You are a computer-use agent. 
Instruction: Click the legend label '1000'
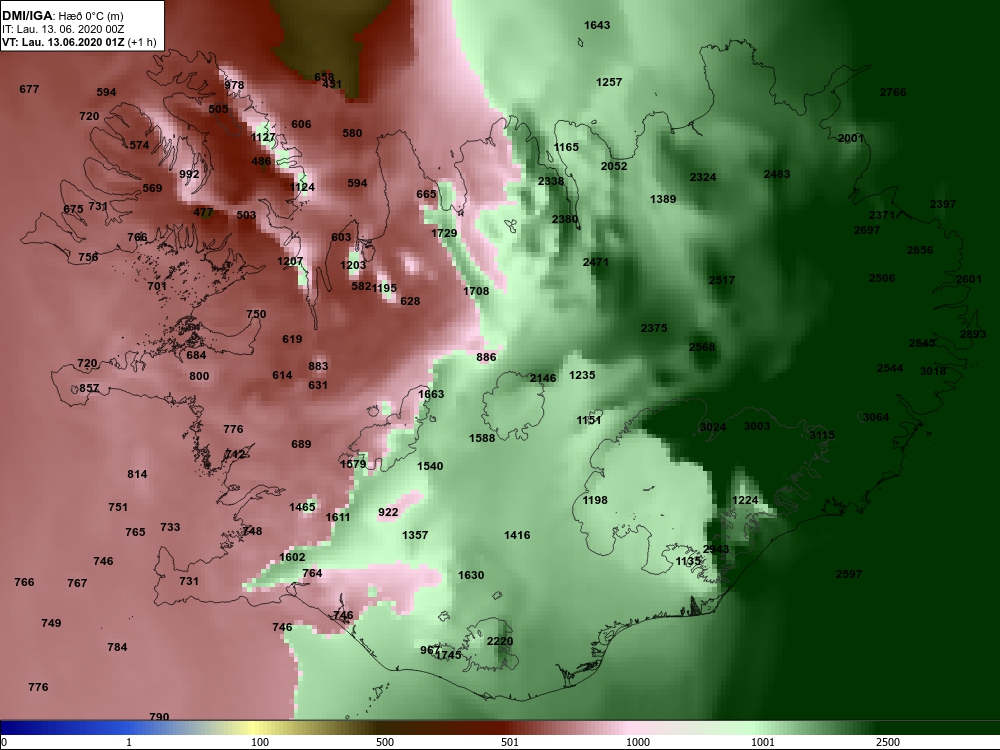(638, 742)
